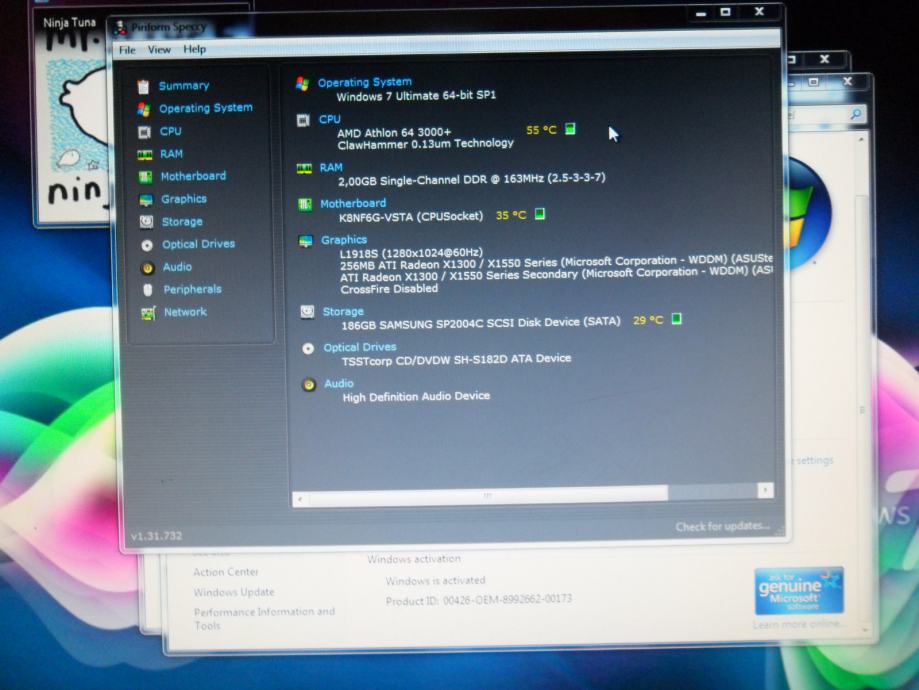Click Storage disk icon in sidebar
919x690 pixels.
point(147,222)
